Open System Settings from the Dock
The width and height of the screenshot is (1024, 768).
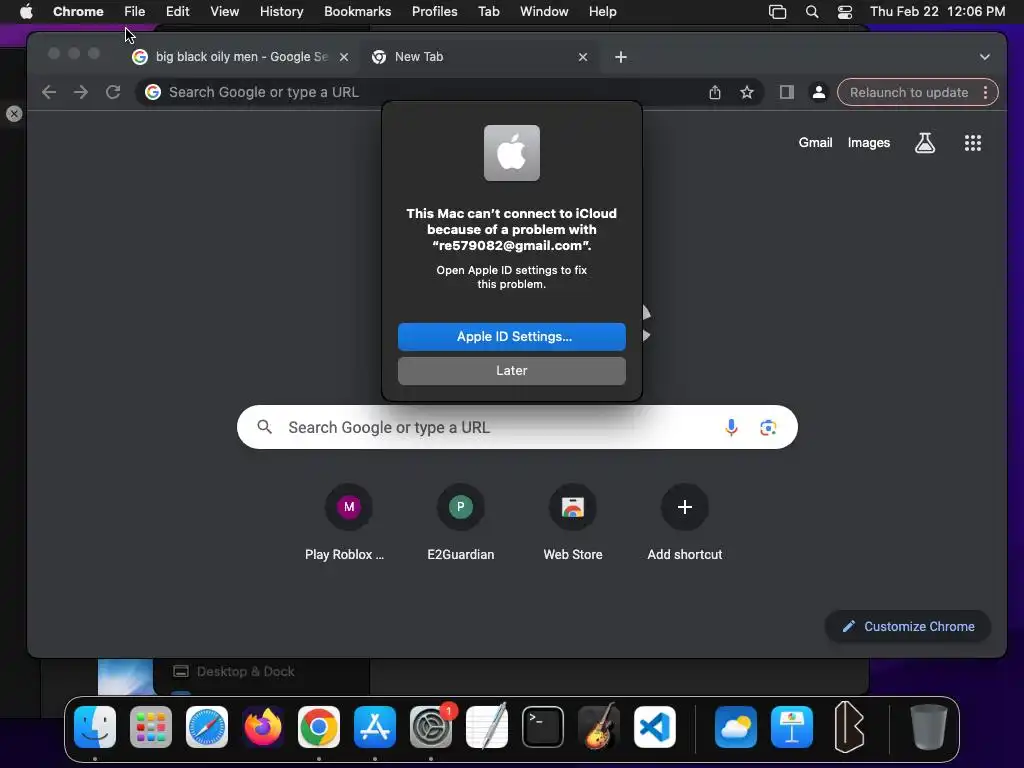(431, 727)
